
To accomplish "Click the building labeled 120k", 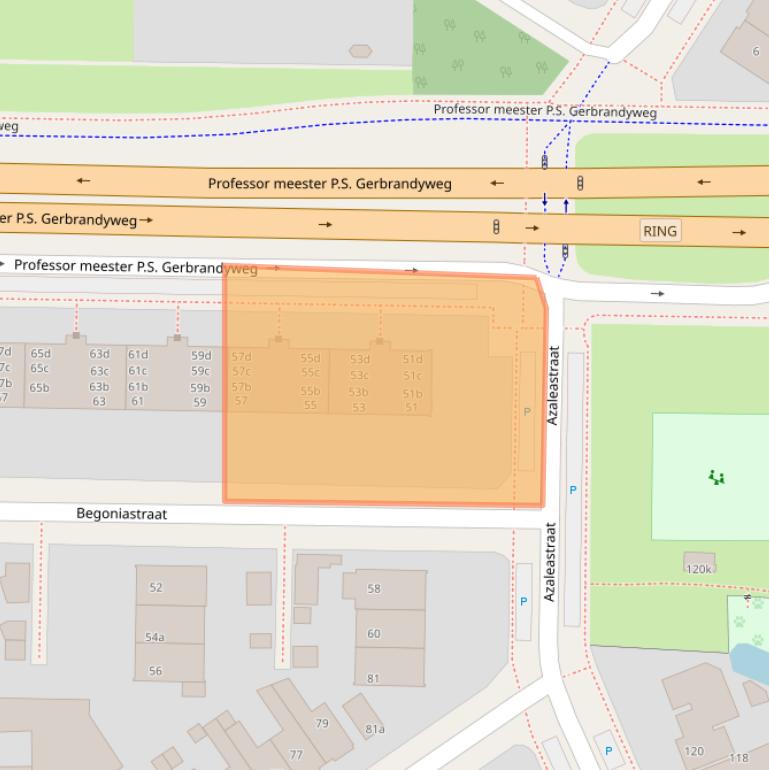I will (699, 568).
